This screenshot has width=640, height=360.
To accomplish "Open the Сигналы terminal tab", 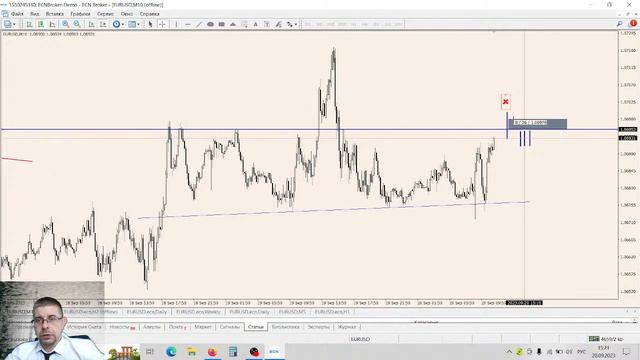I will point(229,327).
